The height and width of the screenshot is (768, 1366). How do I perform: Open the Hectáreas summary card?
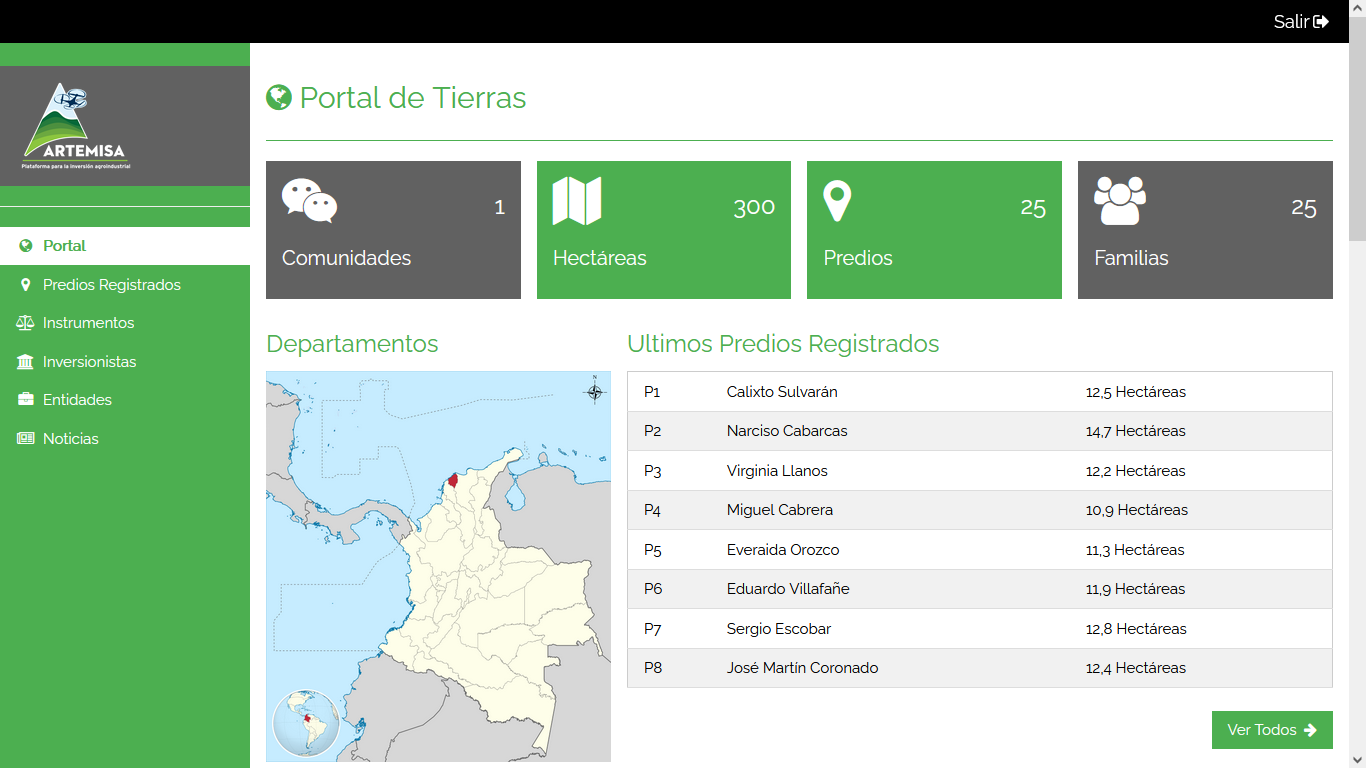[x=664, y=230]
